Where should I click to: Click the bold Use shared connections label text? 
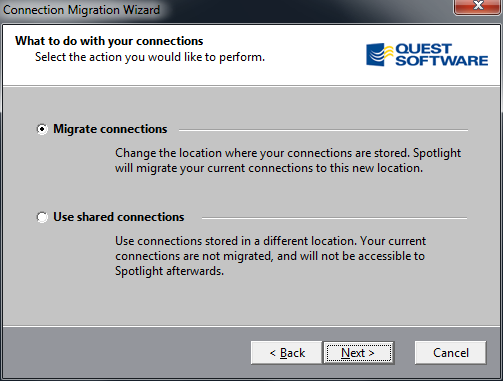click(x=119, y=217)
